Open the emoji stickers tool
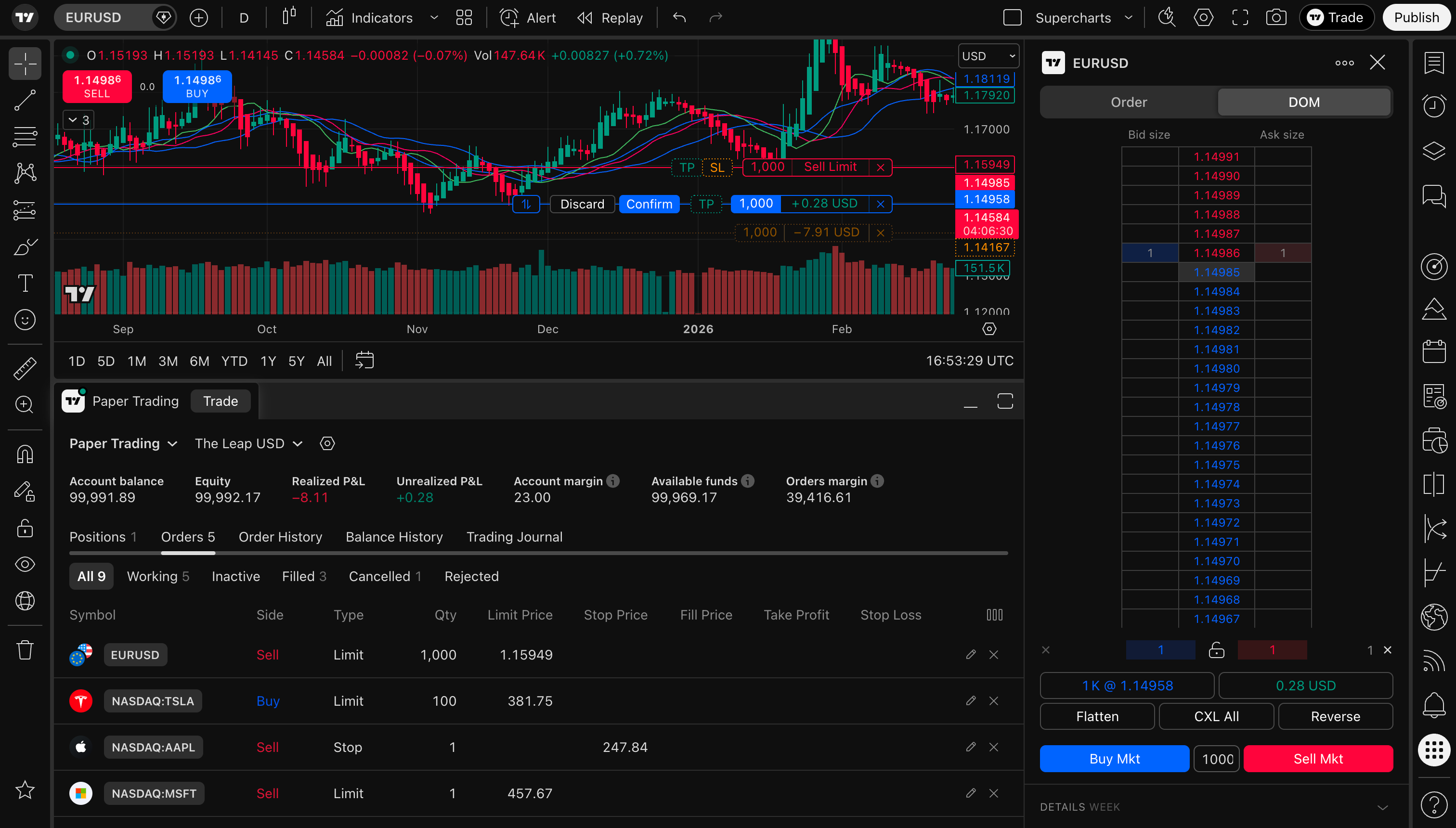This screenshot has width=1456, height=828. coord(25,320)
